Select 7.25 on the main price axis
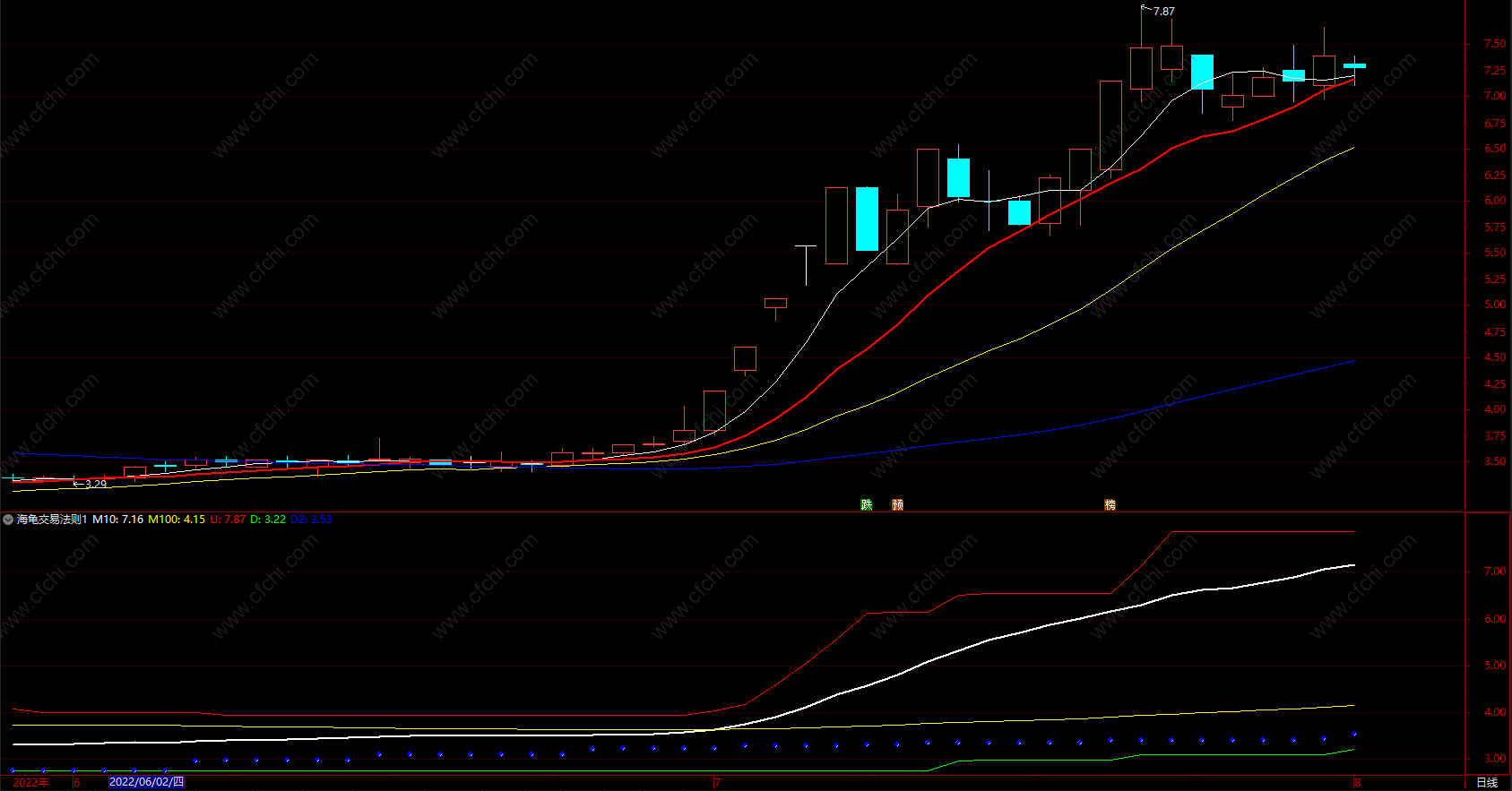Screen dimensions: 1512x791 pyautogui.click(x=1494, y=71)
